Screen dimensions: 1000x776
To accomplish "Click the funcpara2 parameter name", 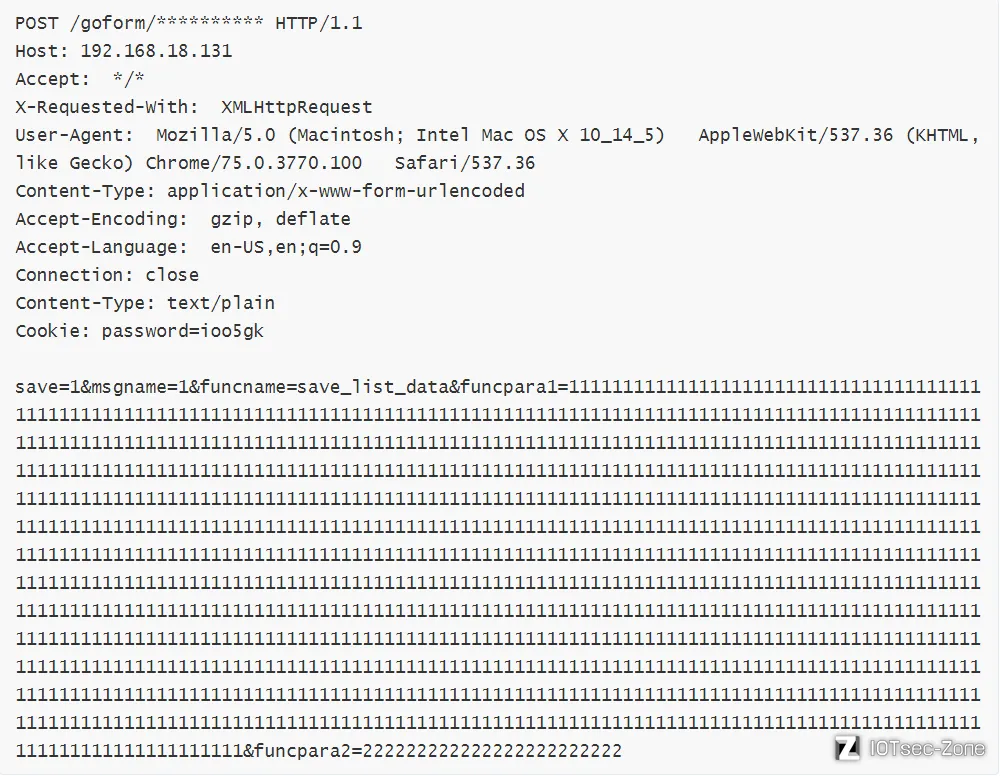I will pos(303,751).
